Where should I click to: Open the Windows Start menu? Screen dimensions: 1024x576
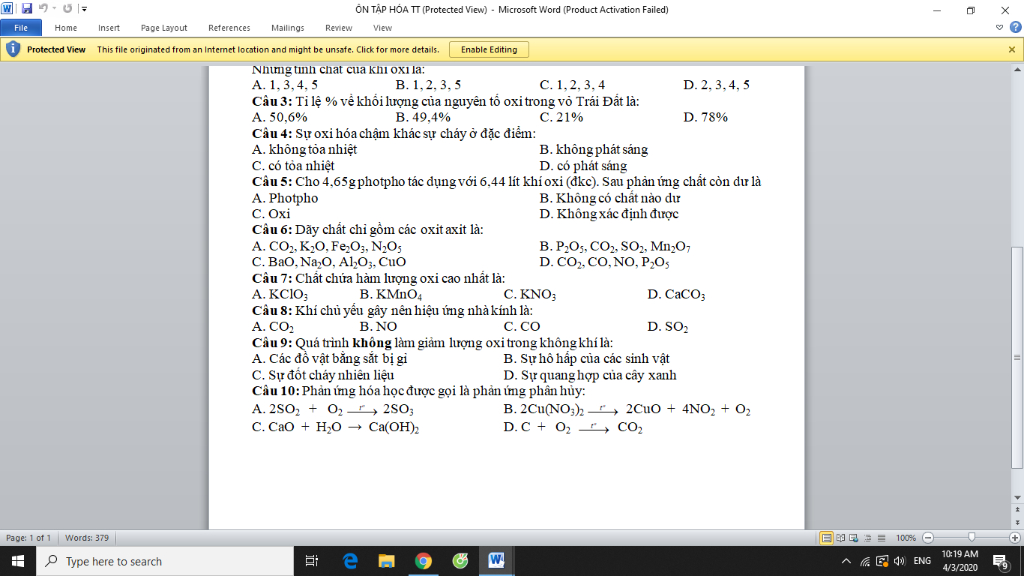click(x=18, y=561)
